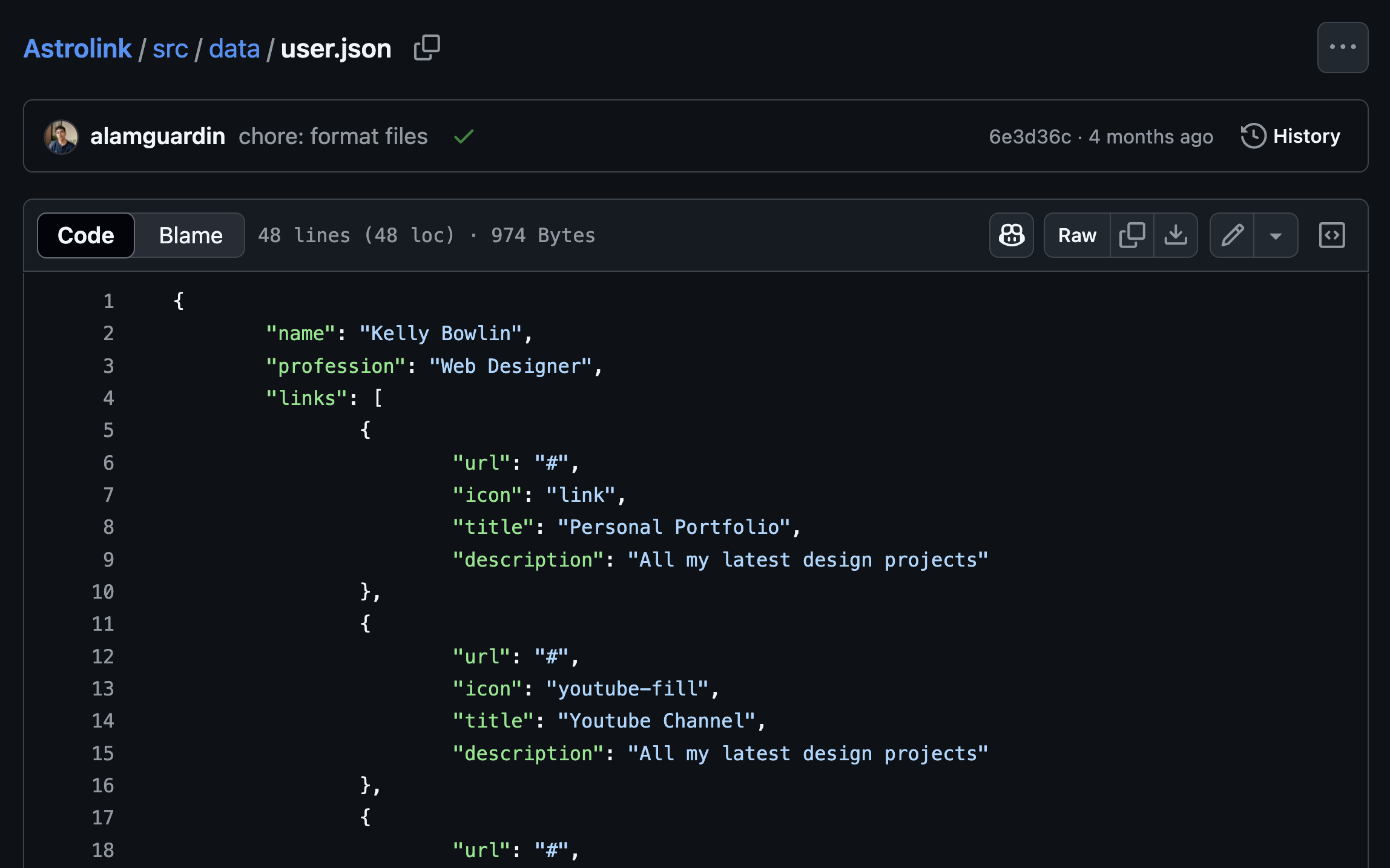Click the "Web Designer" profession value
This screenshot has width=1390, height=868.
510,366
